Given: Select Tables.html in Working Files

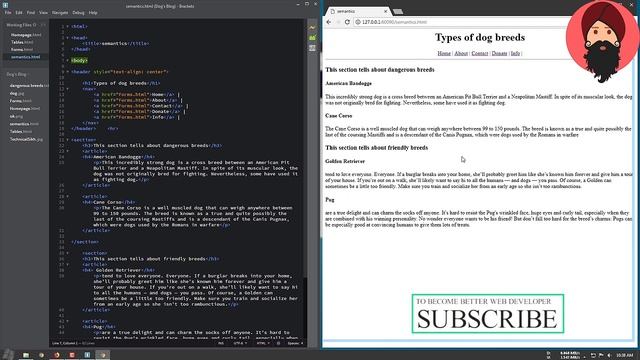Looking at the screenshot, I should [22, 42].
